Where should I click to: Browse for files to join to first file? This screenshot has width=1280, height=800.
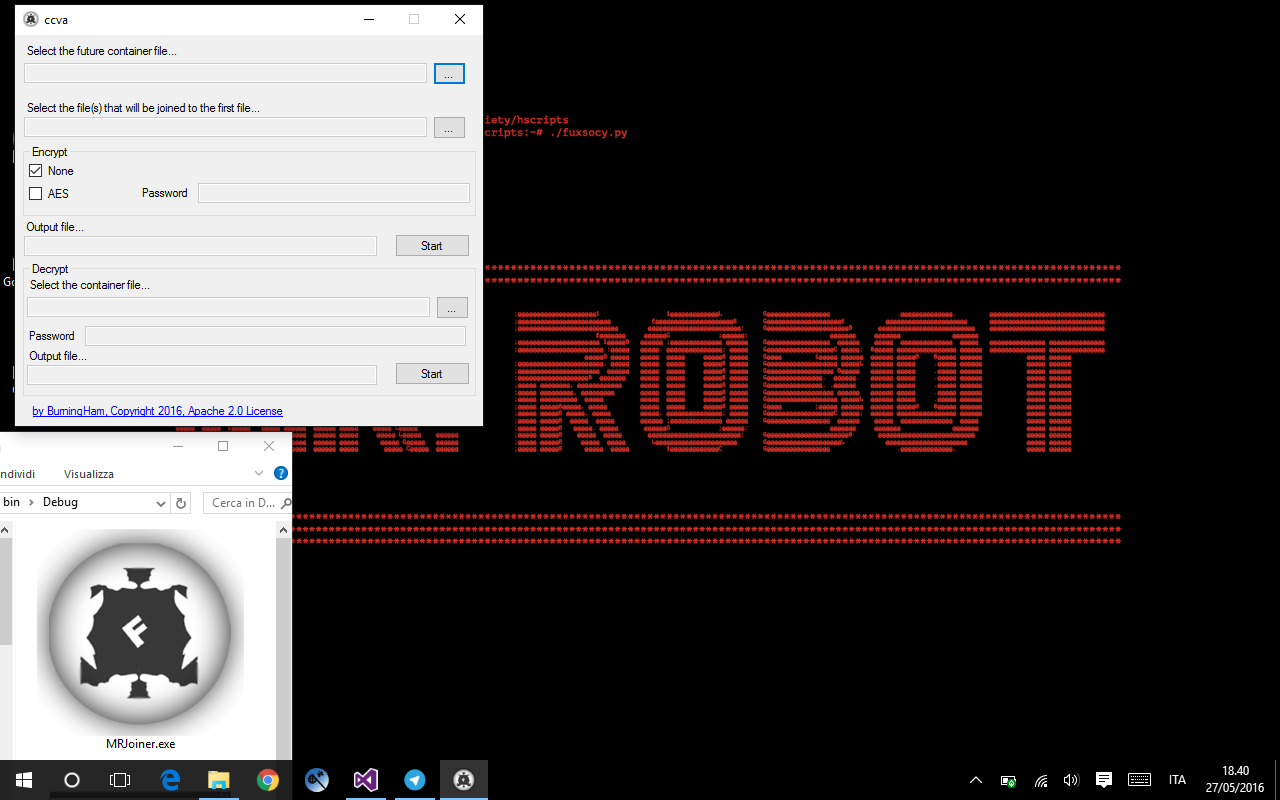coord(449,127)
